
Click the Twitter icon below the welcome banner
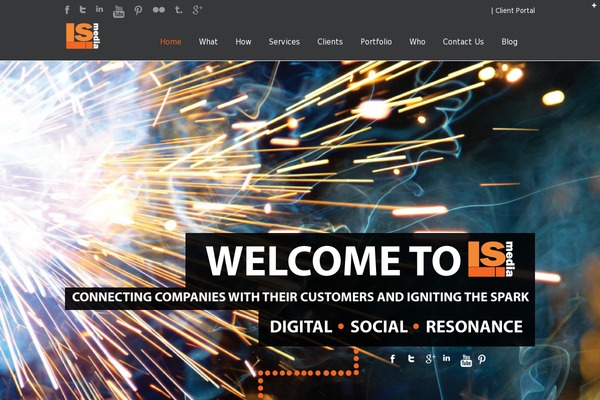[411, 358]
